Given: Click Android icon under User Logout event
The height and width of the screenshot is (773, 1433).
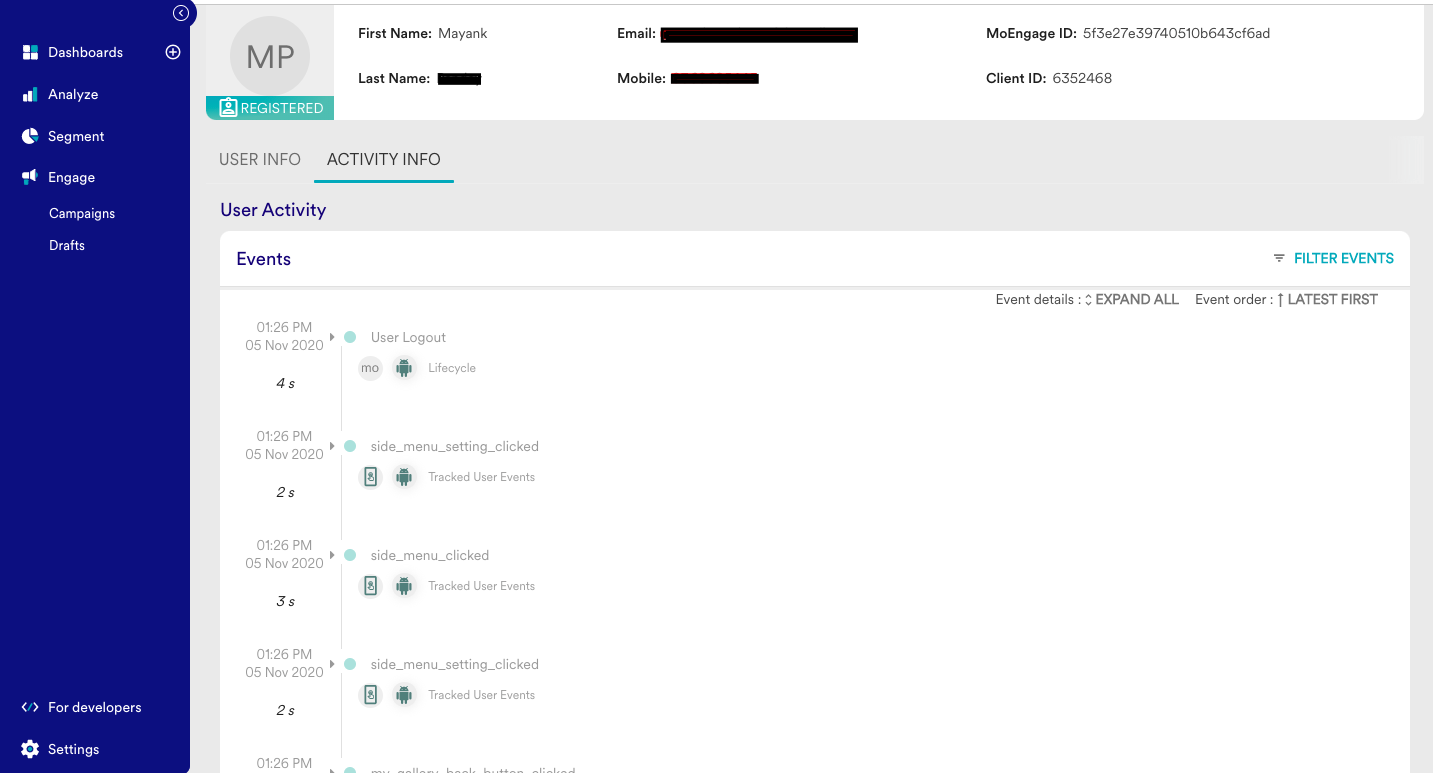Looking at the screenshot, I should [x=404, y=368].
